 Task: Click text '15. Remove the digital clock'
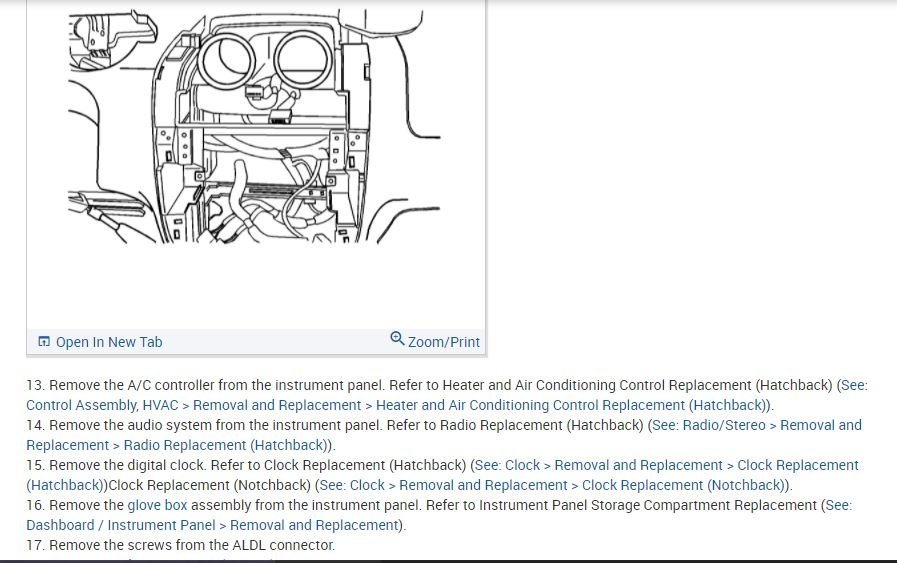tap(116, 465)
